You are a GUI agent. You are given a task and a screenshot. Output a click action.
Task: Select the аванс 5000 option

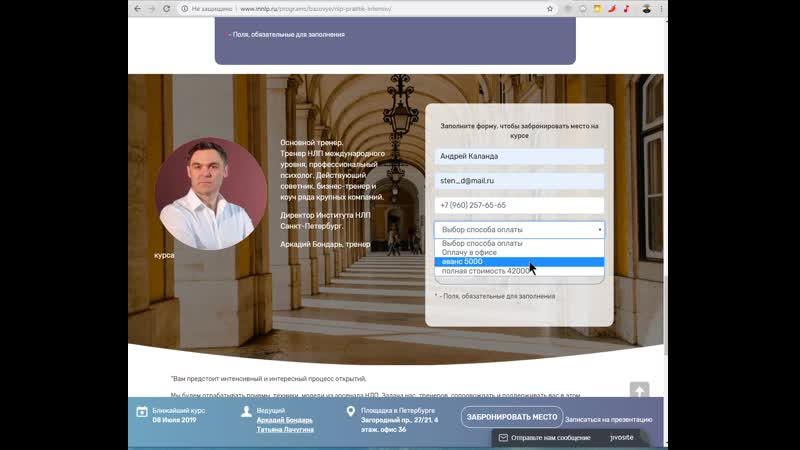pos(519,262)
